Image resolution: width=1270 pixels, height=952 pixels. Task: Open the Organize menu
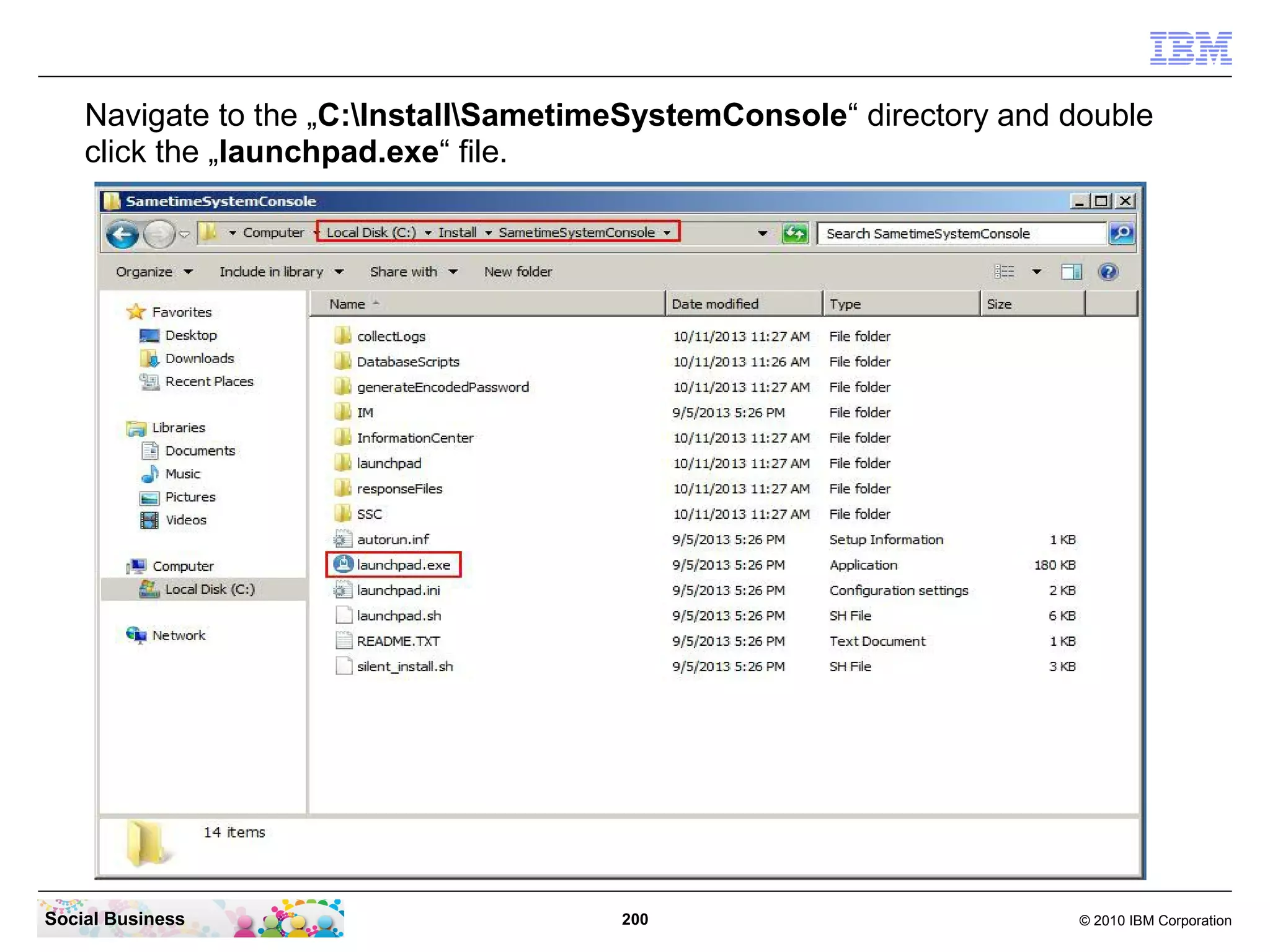tap(154, 271)
